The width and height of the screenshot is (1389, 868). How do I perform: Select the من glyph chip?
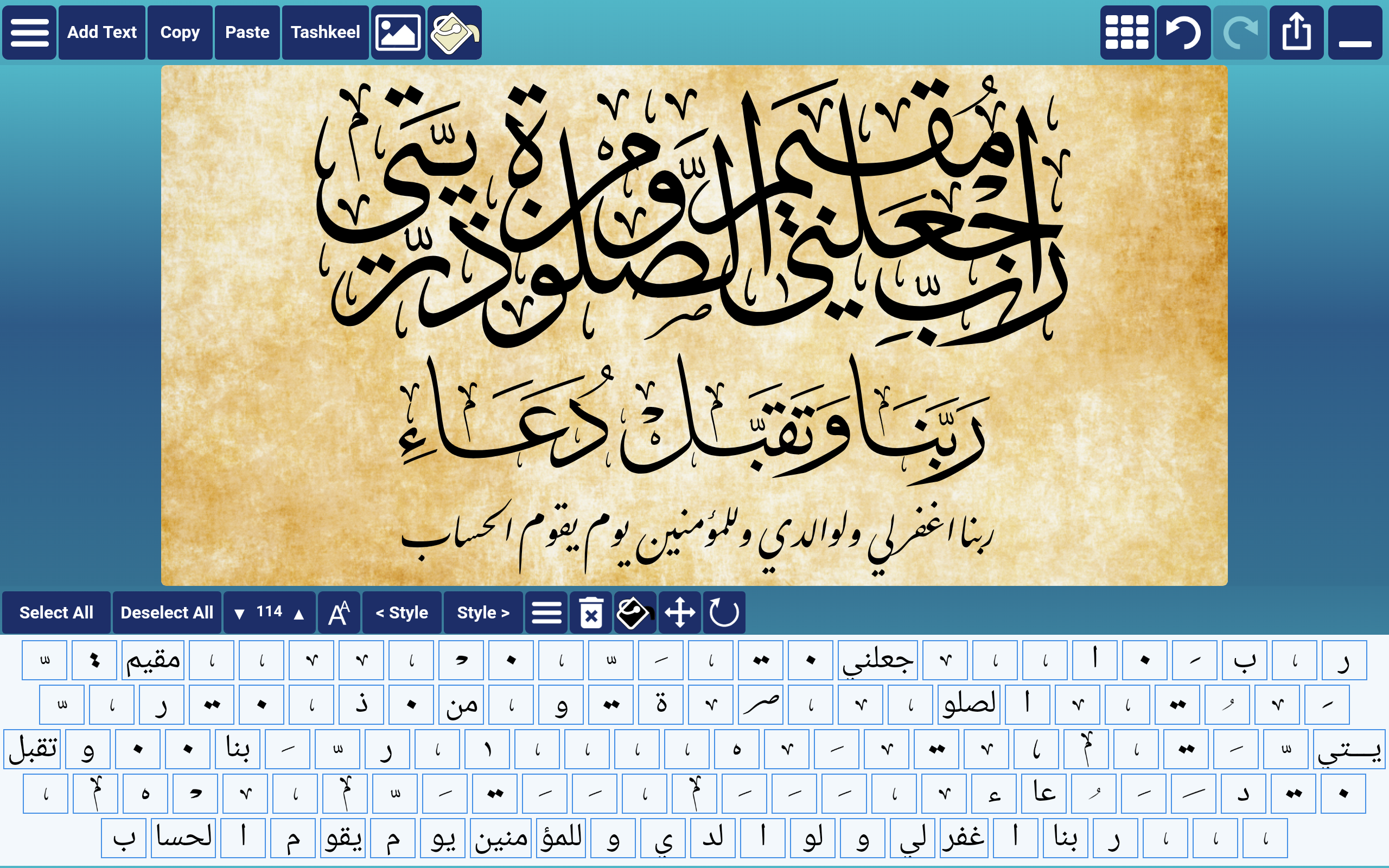[x=462, y=704]
